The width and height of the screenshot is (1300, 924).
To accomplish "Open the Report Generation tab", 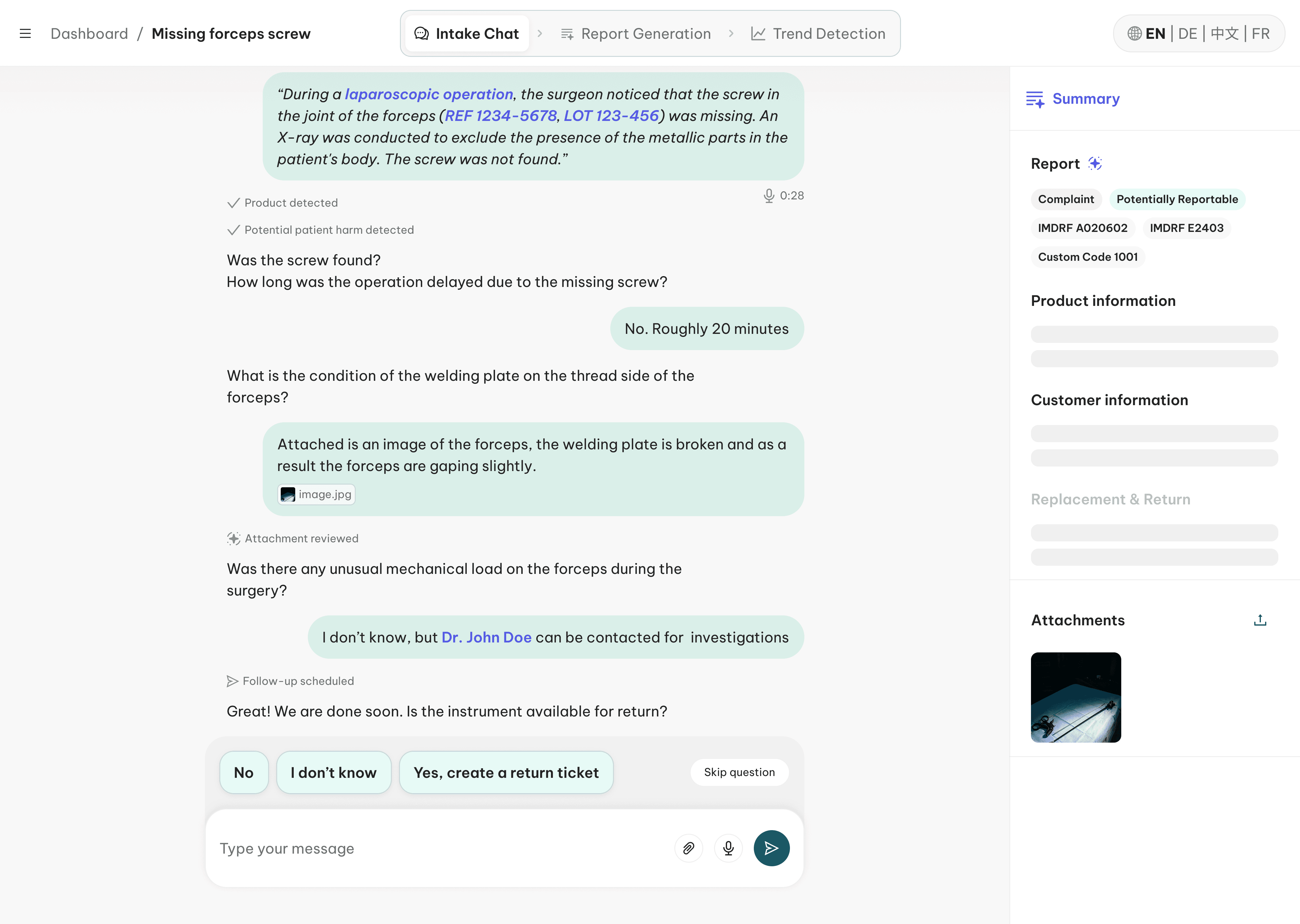I will tap(636, 34).
